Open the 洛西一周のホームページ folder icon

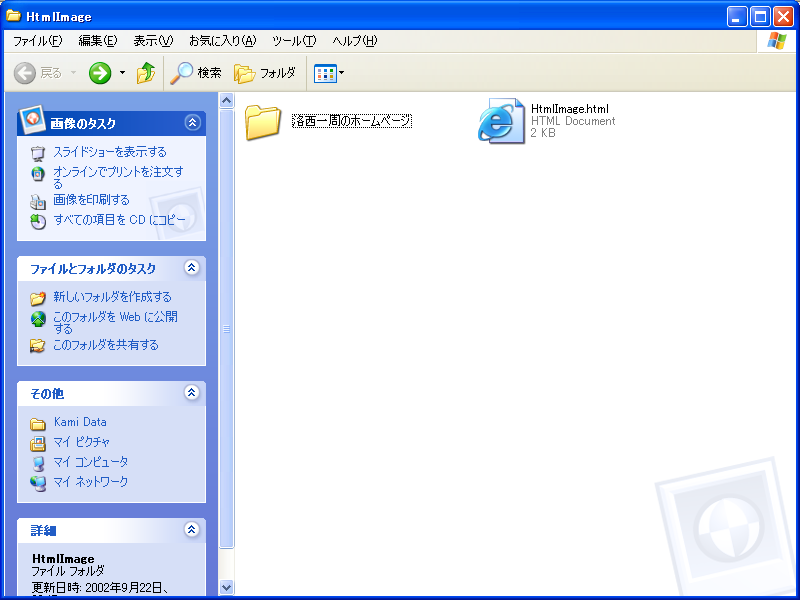coord(263,121)
